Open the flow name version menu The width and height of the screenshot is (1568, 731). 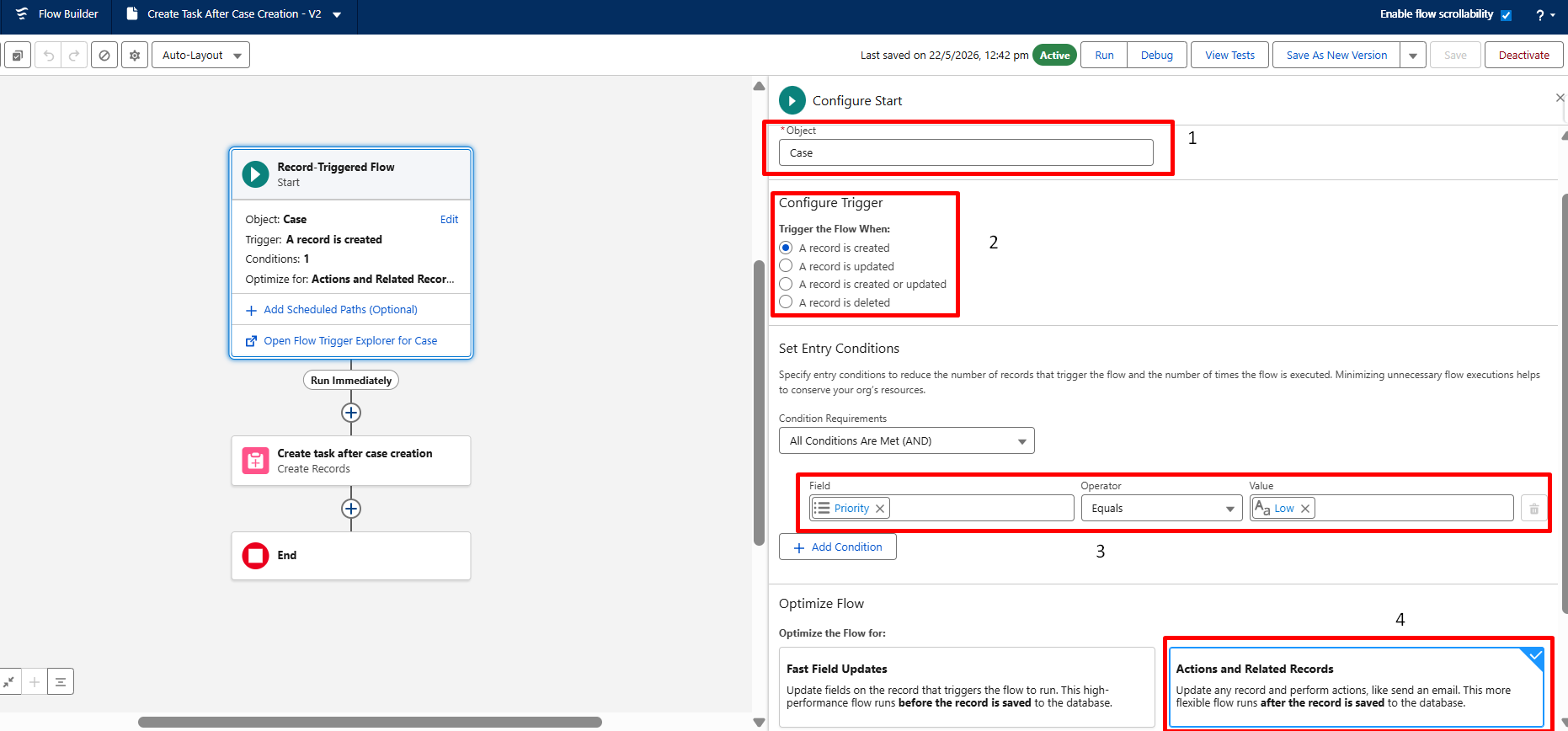tap(337, 14)
